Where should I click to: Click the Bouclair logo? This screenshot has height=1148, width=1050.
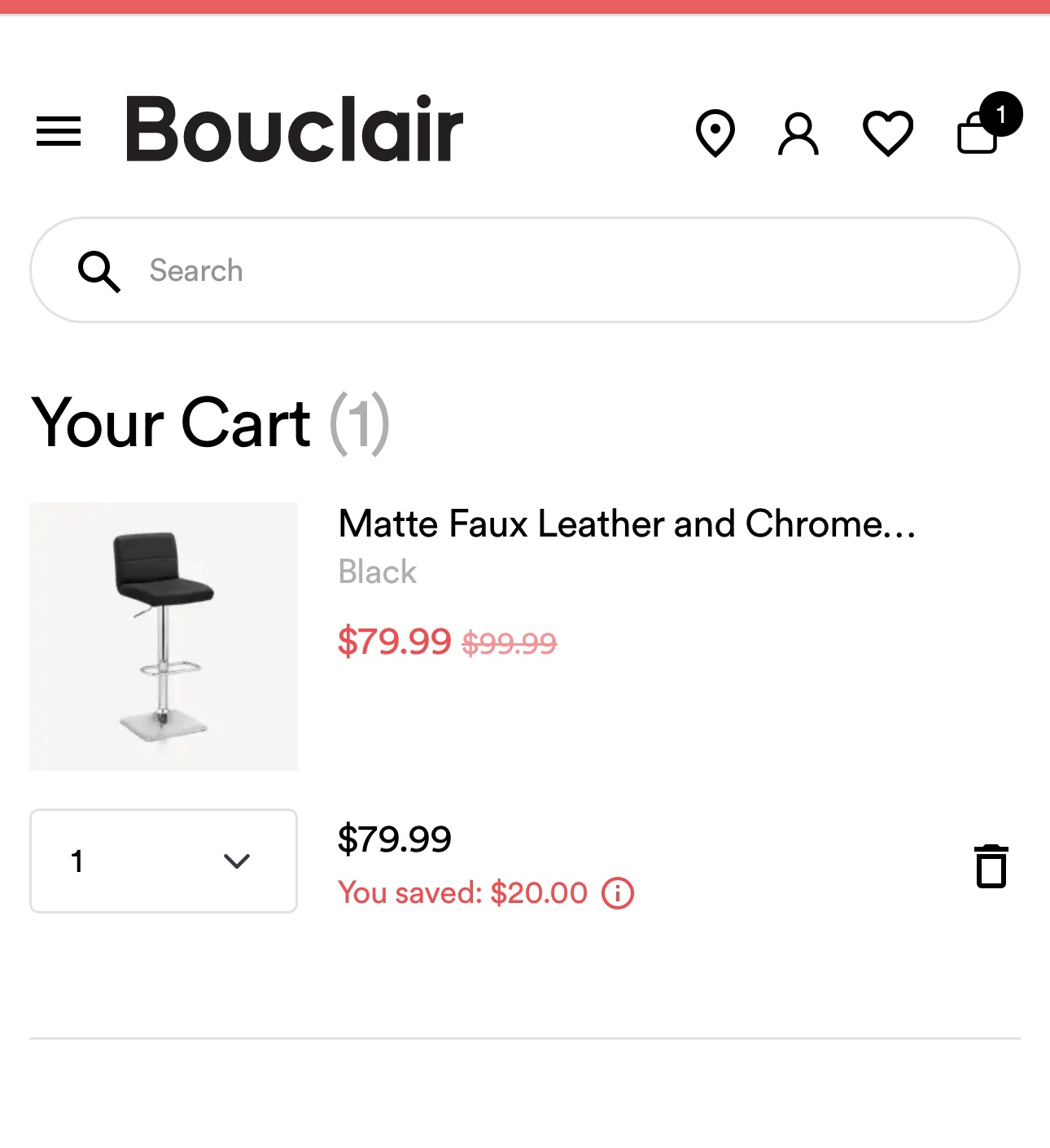294,129
